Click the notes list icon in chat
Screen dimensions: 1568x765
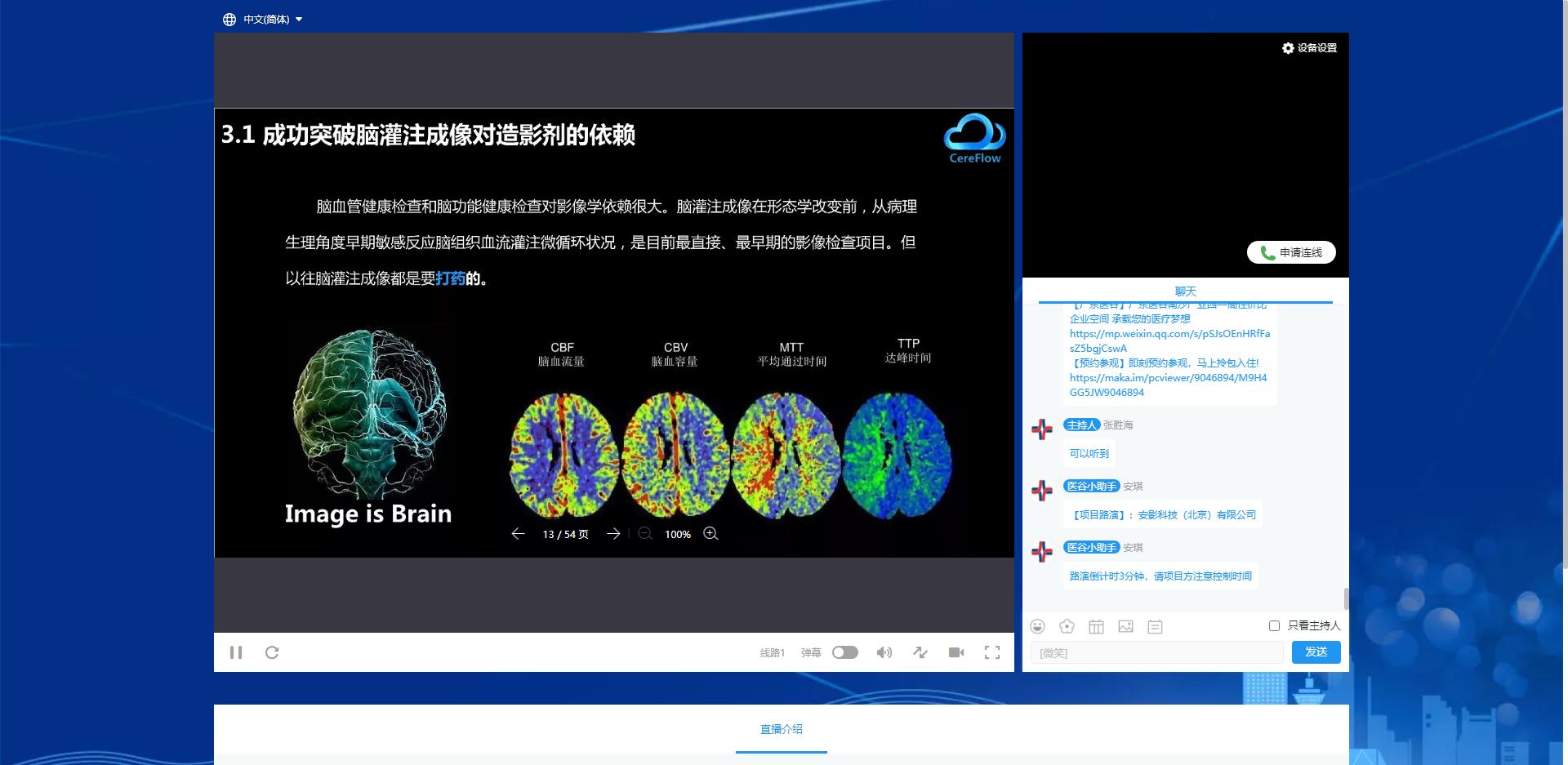pyautogui.click(x=1155, y=626)
